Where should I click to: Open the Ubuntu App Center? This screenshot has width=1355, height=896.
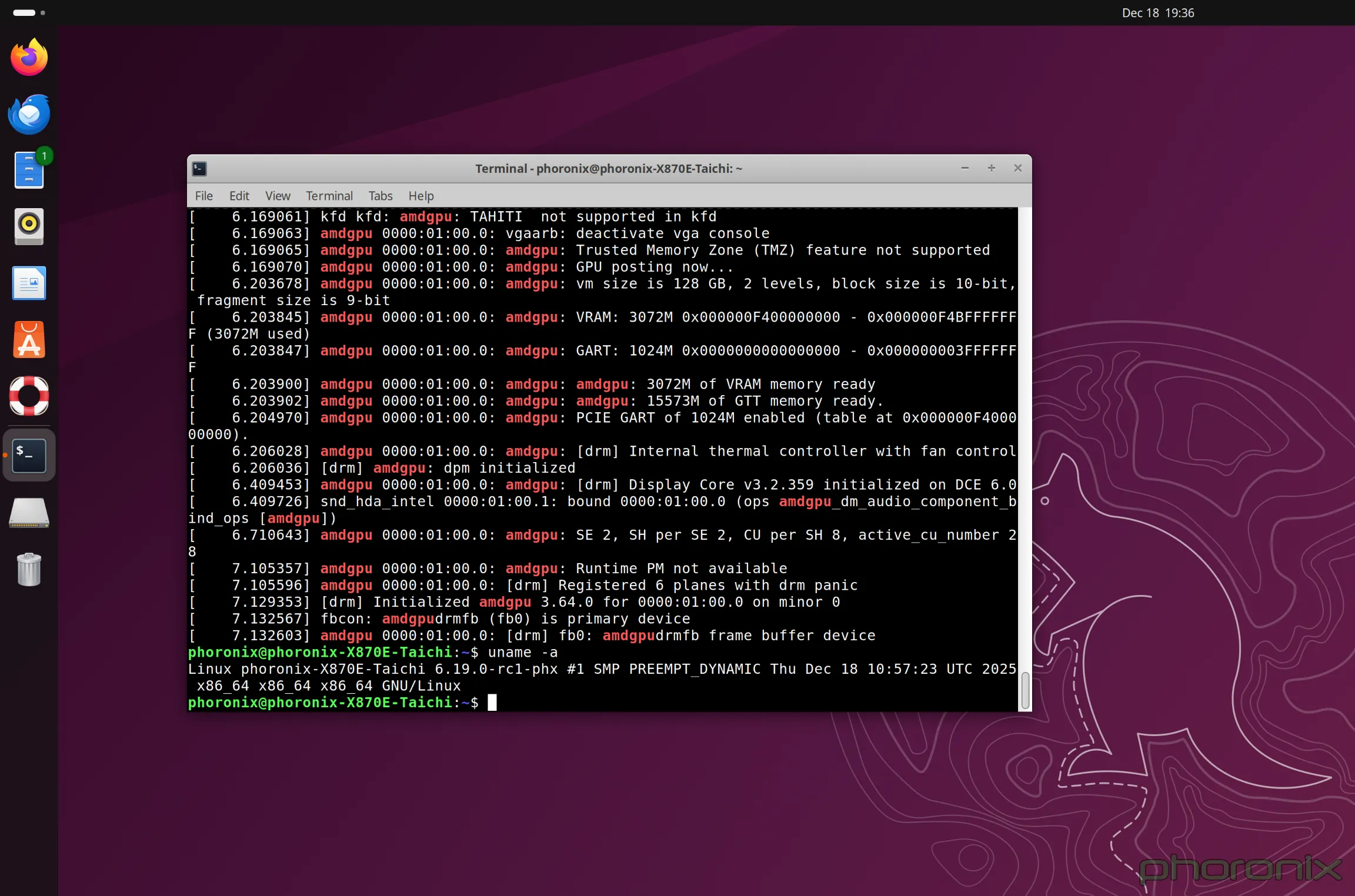click(29, 339)
